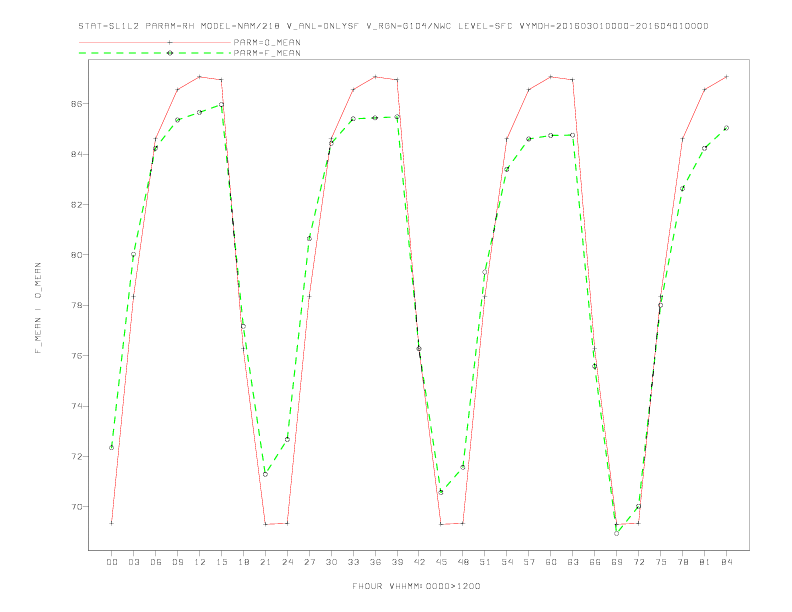Click the green F_MEAN circle marker at hour 60
Viewport: 792px width, 612px height.
[551, 135]
